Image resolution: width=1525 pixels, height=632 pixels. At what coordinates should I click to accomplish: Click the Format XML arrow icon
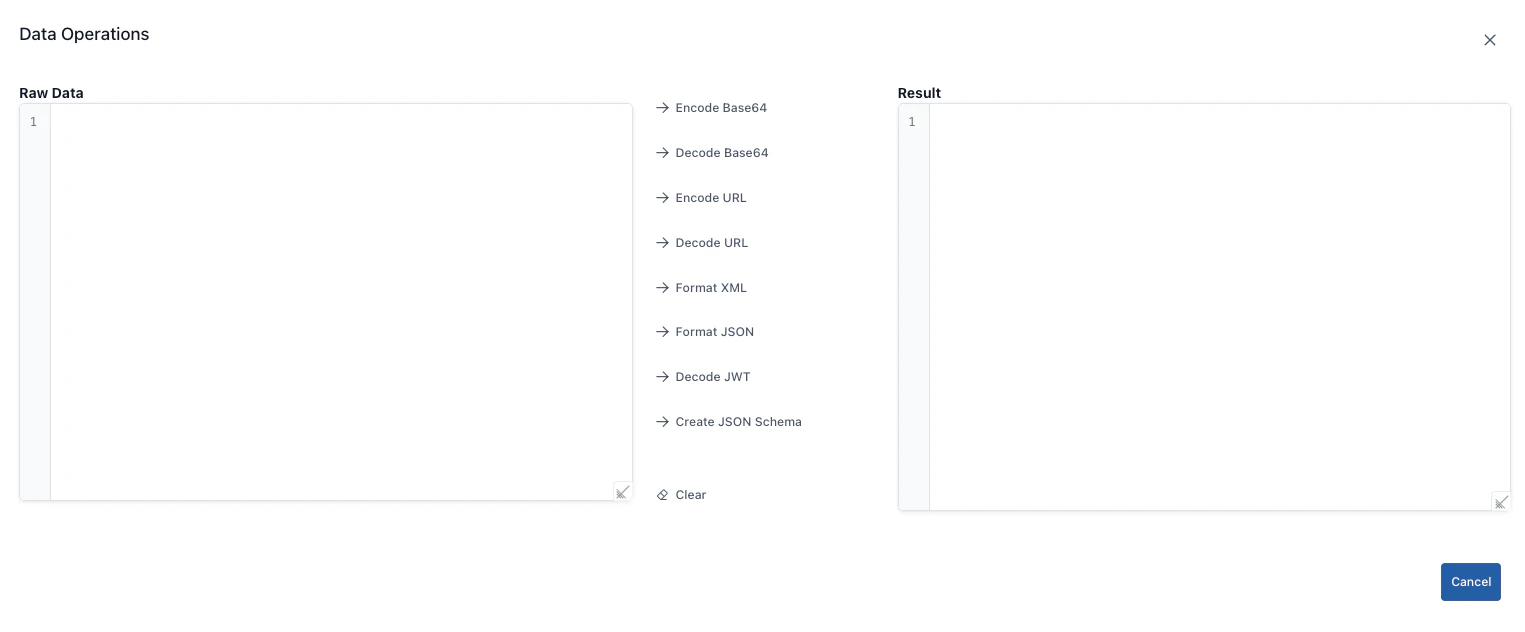(662, 287)
